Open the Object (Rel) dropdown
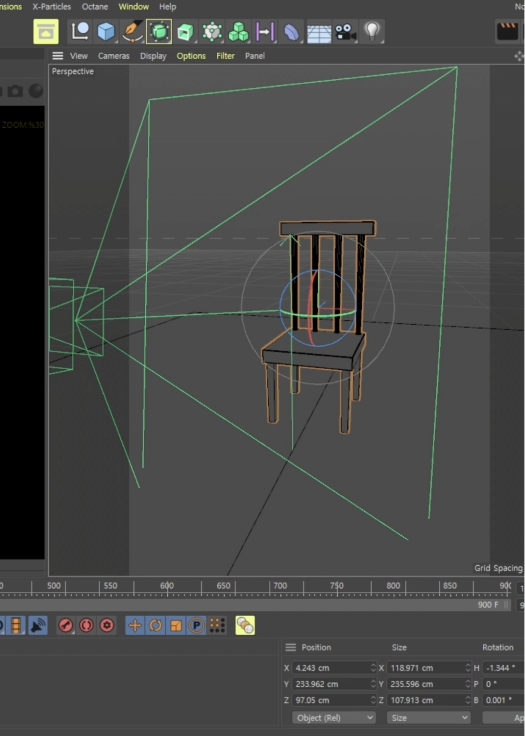Image resolution: width=525 pixels, height=736 pixels. [333, 718]
